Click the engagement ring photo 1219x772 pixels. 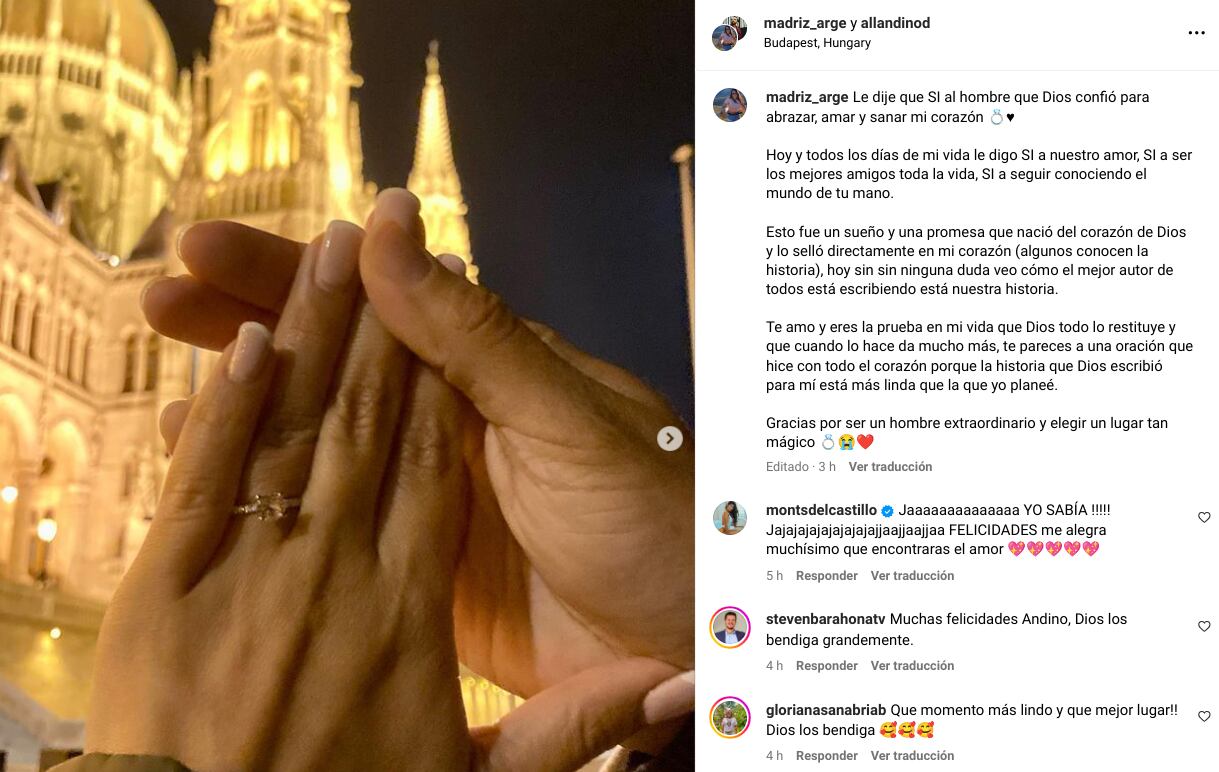[x=347, y=386]
